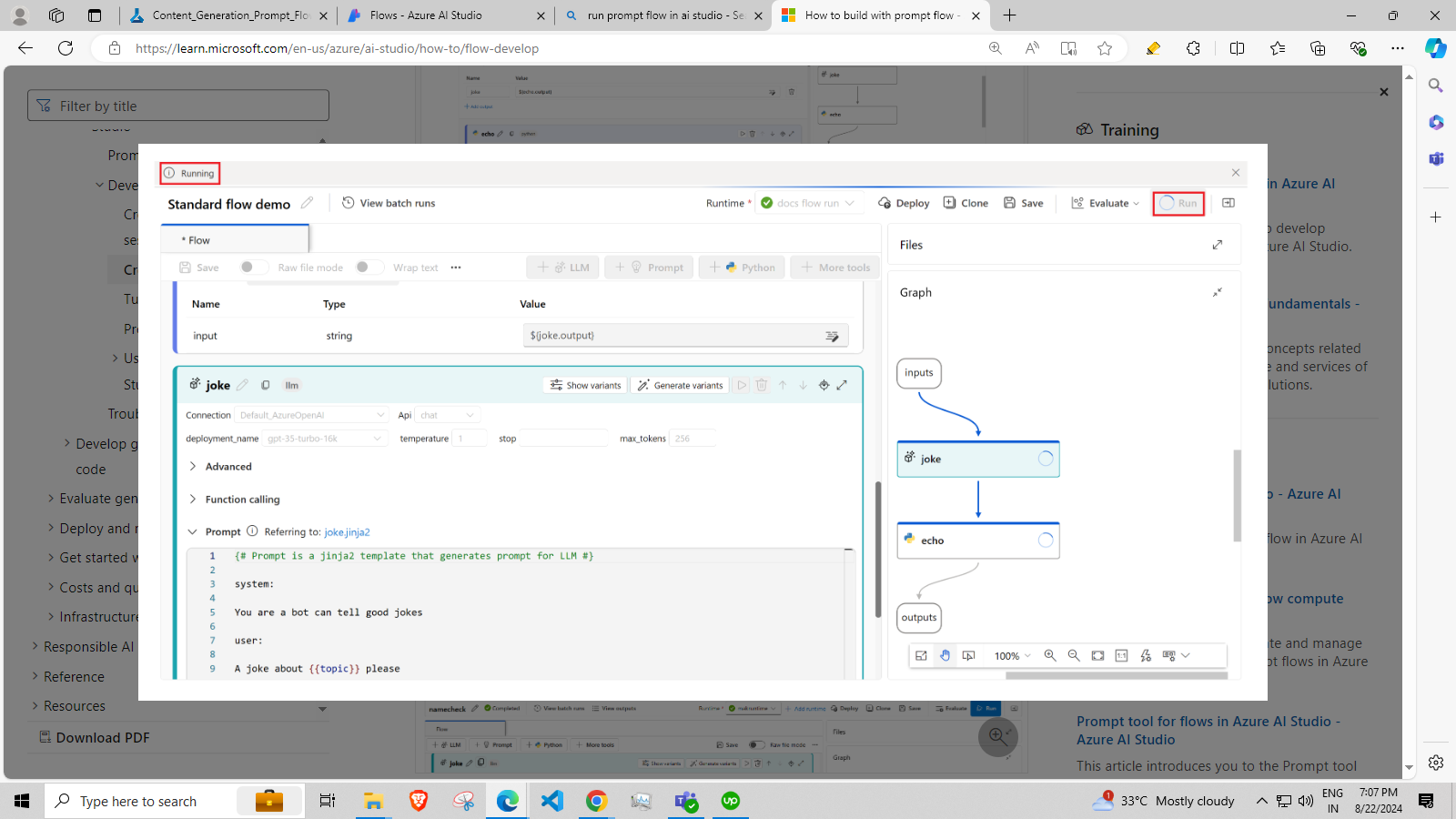Toggle Wrap text on
Screen dimensions: 1456x819
pos(369,267)
